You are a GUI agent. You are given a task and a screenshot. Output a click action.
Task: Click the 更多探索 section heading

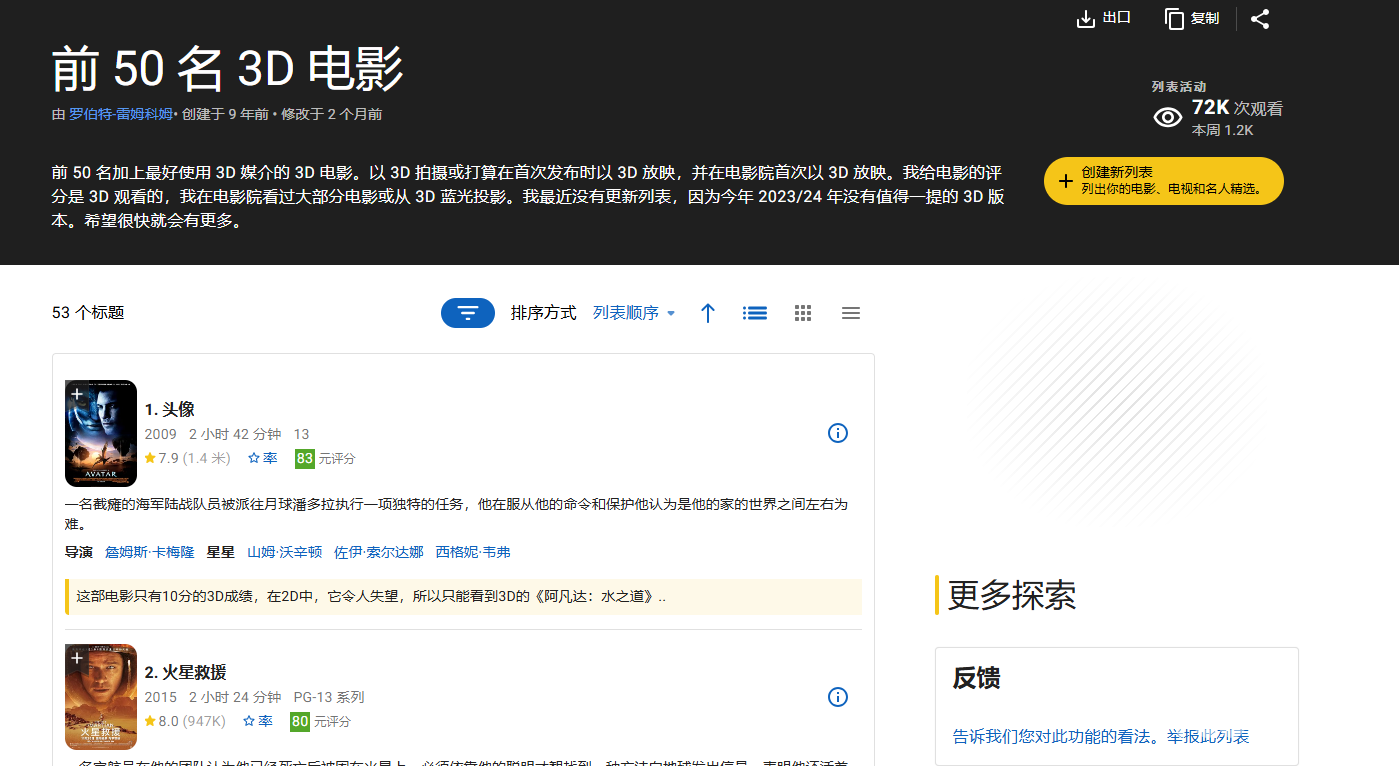[1012, 595]
